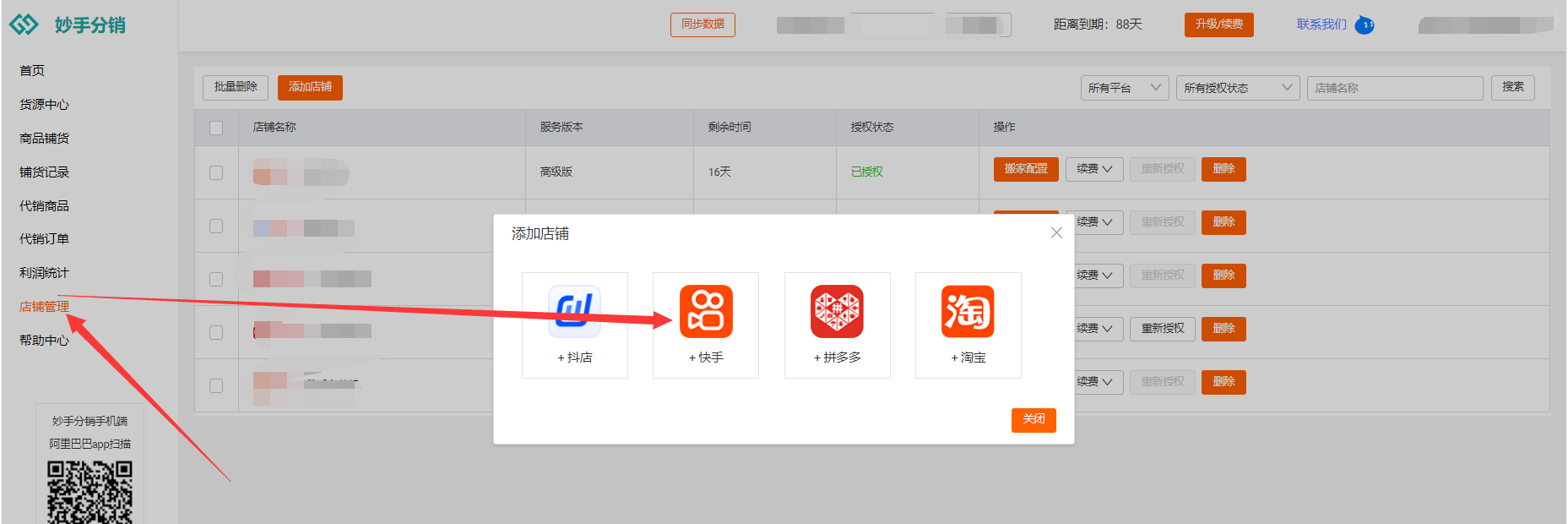Click 删除 in the 16天 row
1568x524 pixels.
1223,169
